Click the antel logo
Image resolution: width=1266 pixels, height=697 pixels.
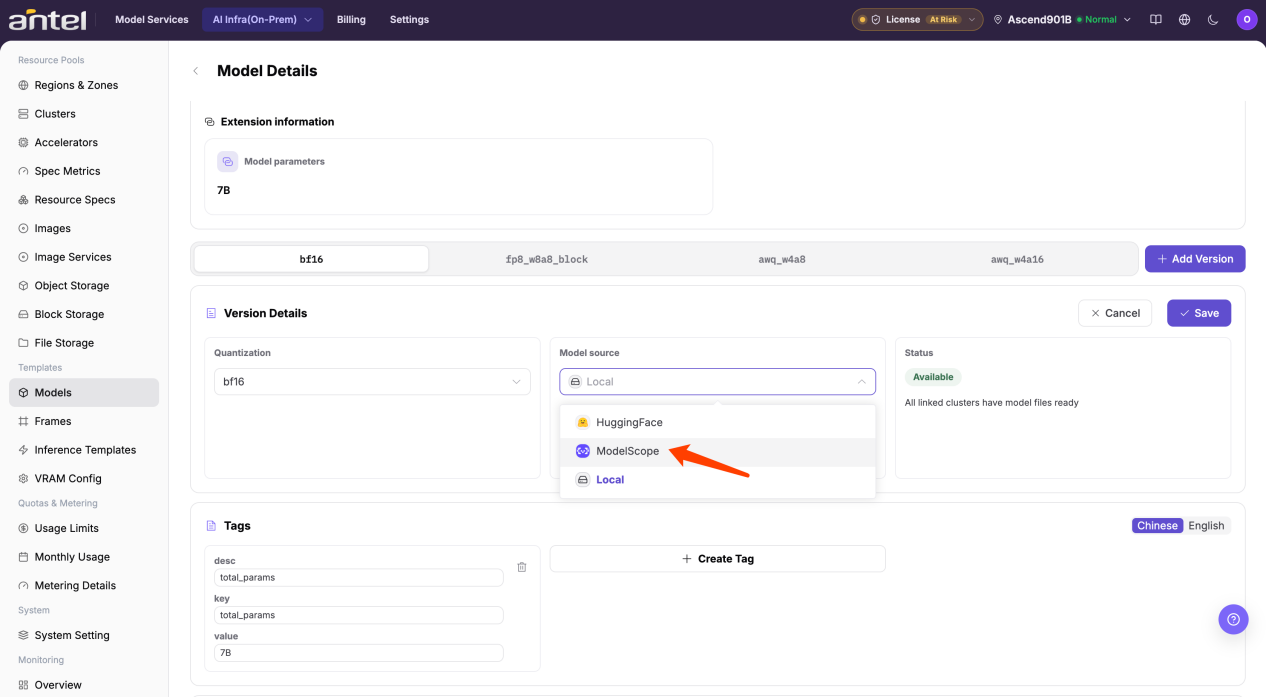tap(47, 19)
